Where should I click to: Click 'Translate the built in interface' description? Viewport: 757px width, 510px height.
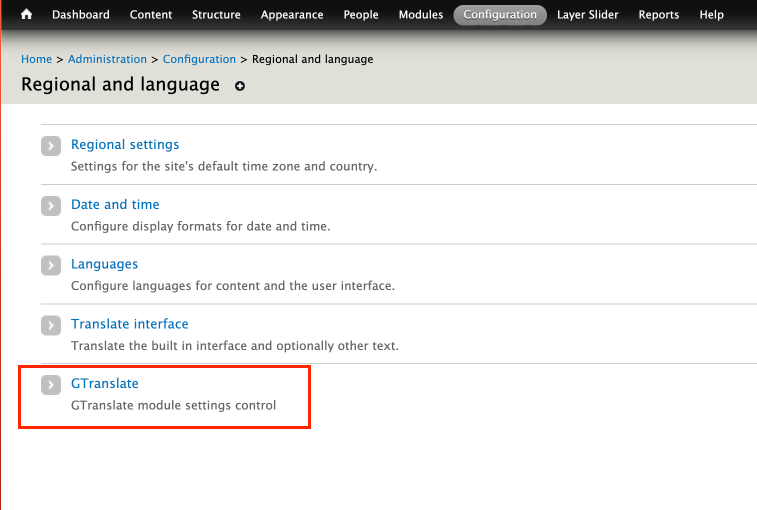coord(235,346)
